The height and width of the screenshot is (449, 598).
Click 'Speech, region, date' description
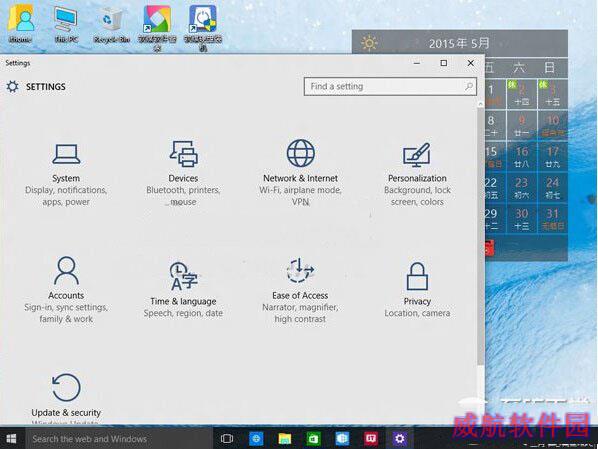(183, 313)
